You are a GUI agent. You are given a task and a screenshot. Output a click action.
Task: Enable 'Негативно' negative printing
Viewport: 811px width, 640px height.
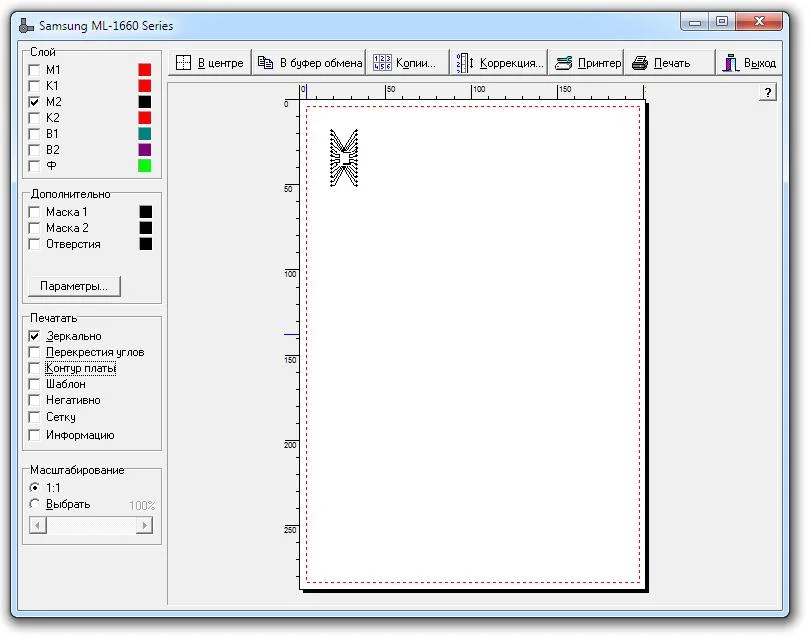(34, 400)
